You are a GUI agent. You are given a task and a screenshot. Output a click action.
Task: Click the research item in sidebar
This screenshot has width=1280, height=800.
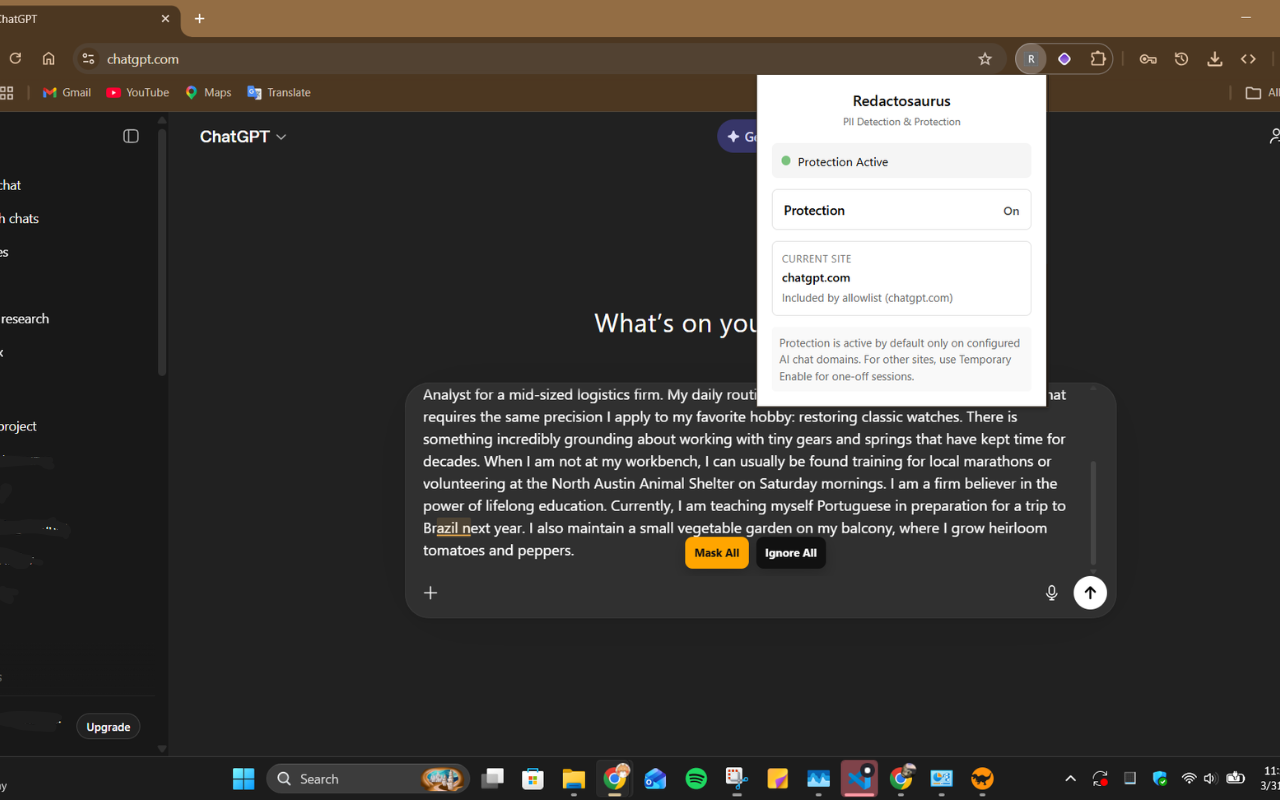pos(25,319)
